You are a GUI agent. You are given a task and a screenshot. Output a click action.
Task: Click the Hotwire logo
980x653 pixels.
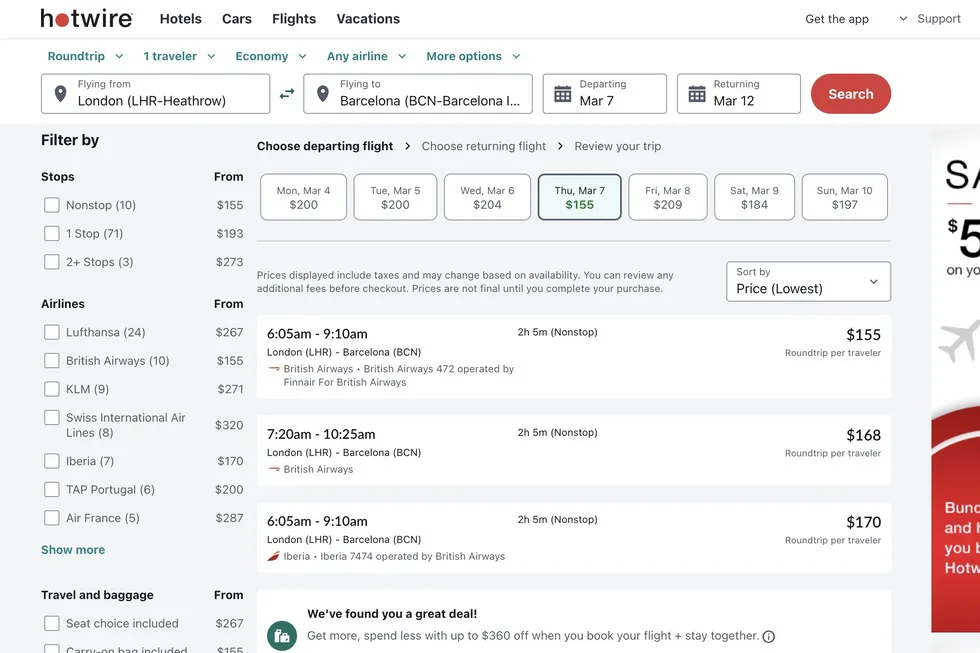(86, 19)
